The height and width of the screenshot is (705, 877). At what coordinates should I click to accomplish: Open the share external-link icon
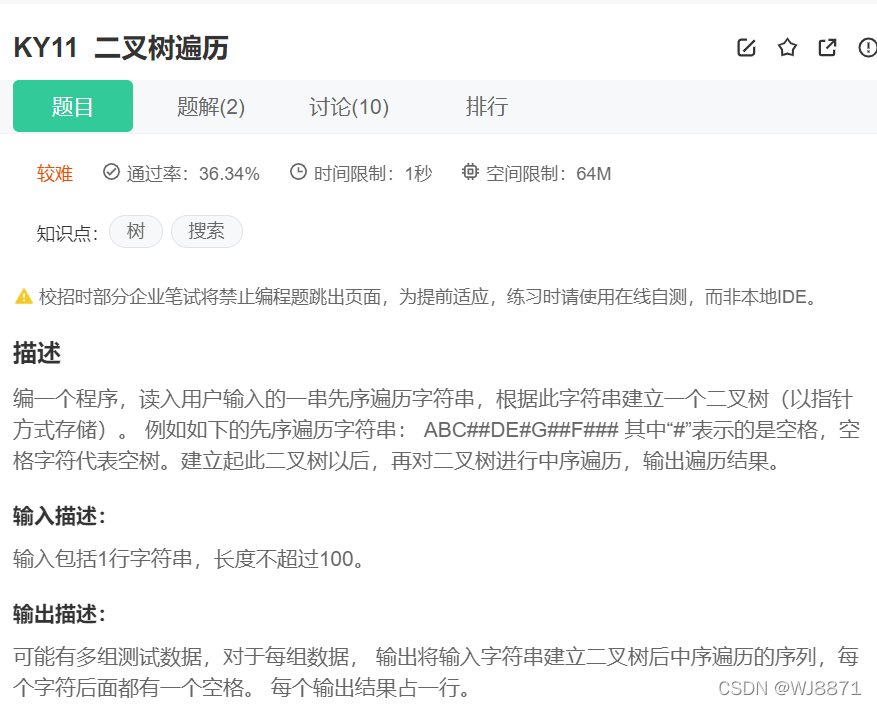point(827,48)
